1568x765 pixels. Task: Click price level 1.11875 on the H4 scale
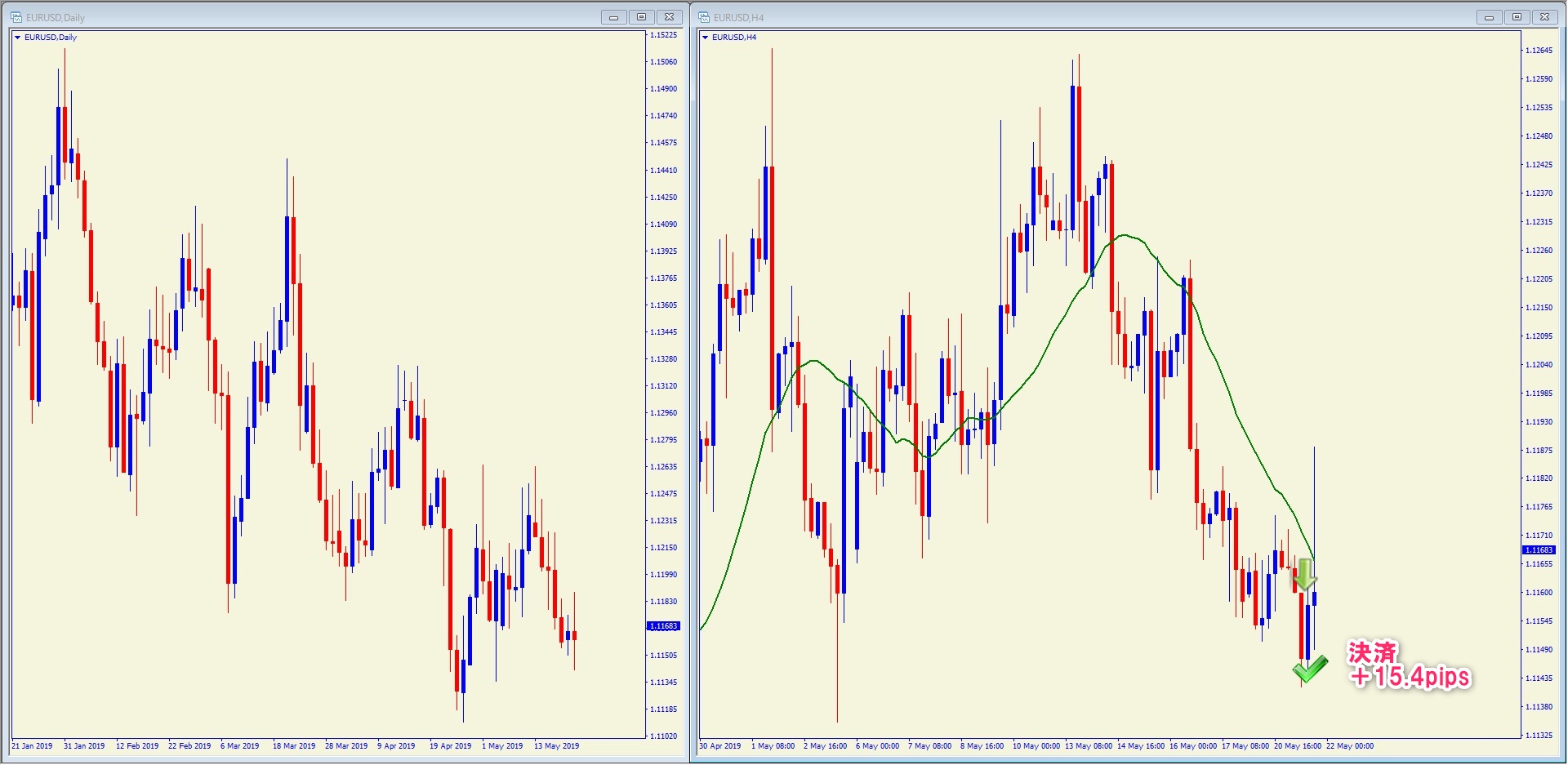(1539, 451)
